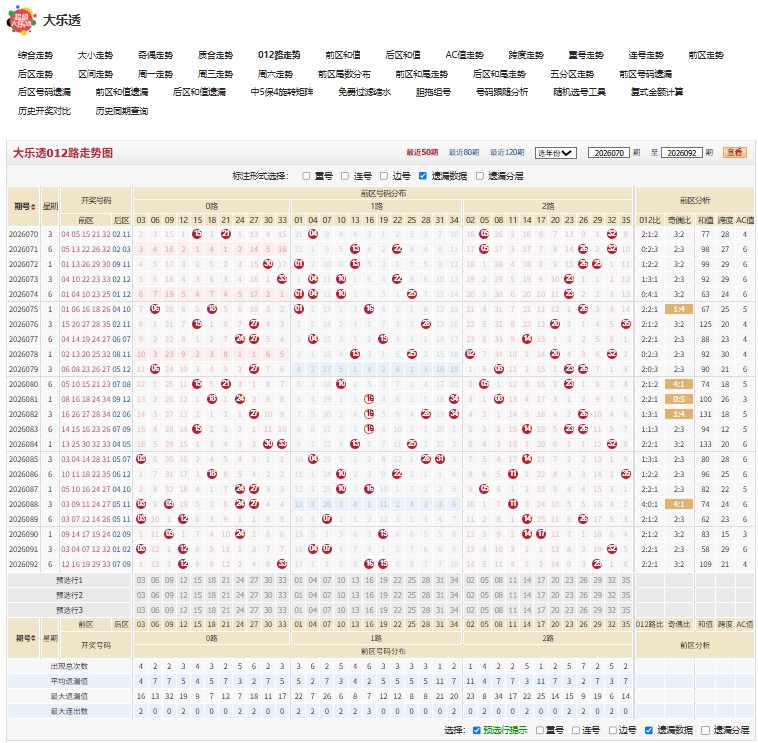Open 复式金额计算 link
Screen dimensions: 758x743
point(656,92)
